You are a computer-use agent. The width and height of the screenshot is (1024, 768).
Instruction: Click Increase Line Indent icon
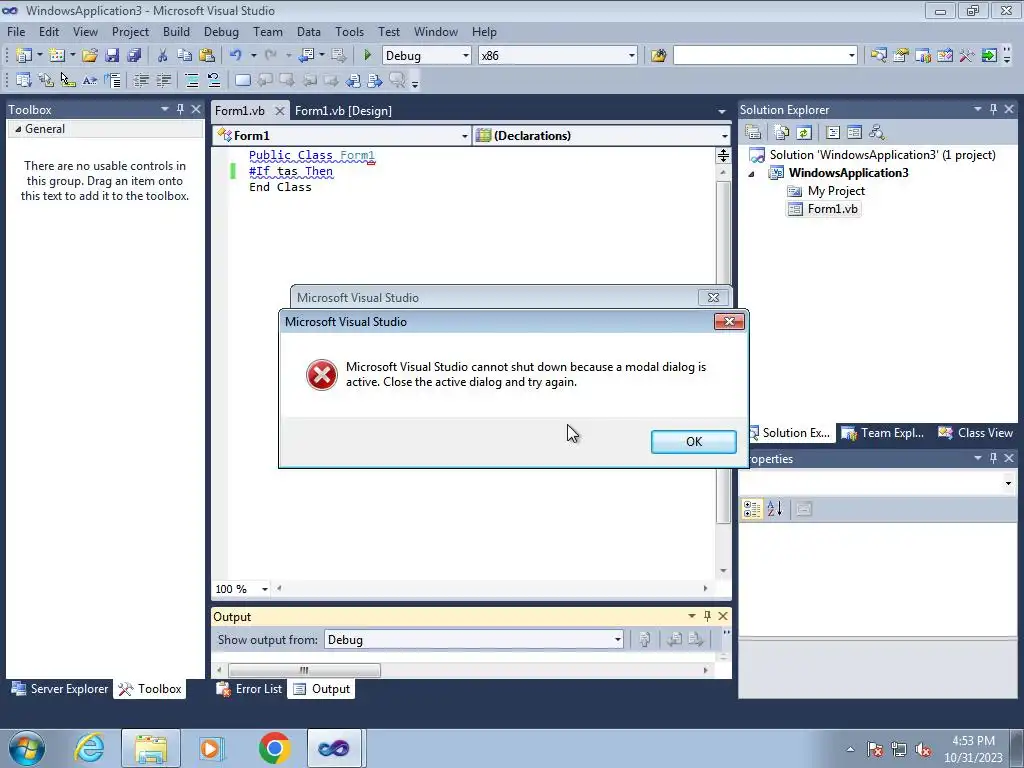(x=163, y=80)
